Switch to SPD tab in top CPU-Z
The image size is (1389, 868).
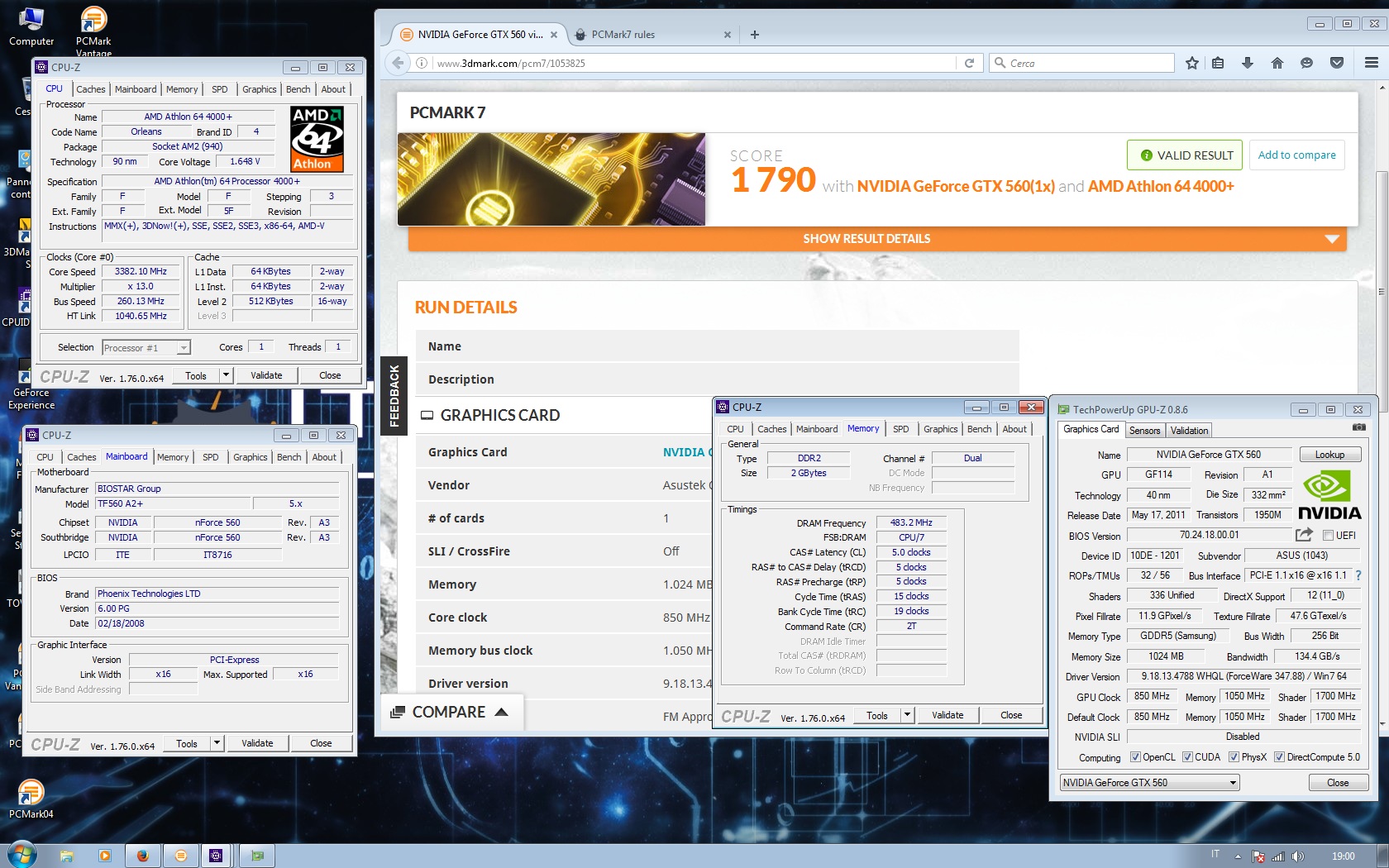coord(219,89)
